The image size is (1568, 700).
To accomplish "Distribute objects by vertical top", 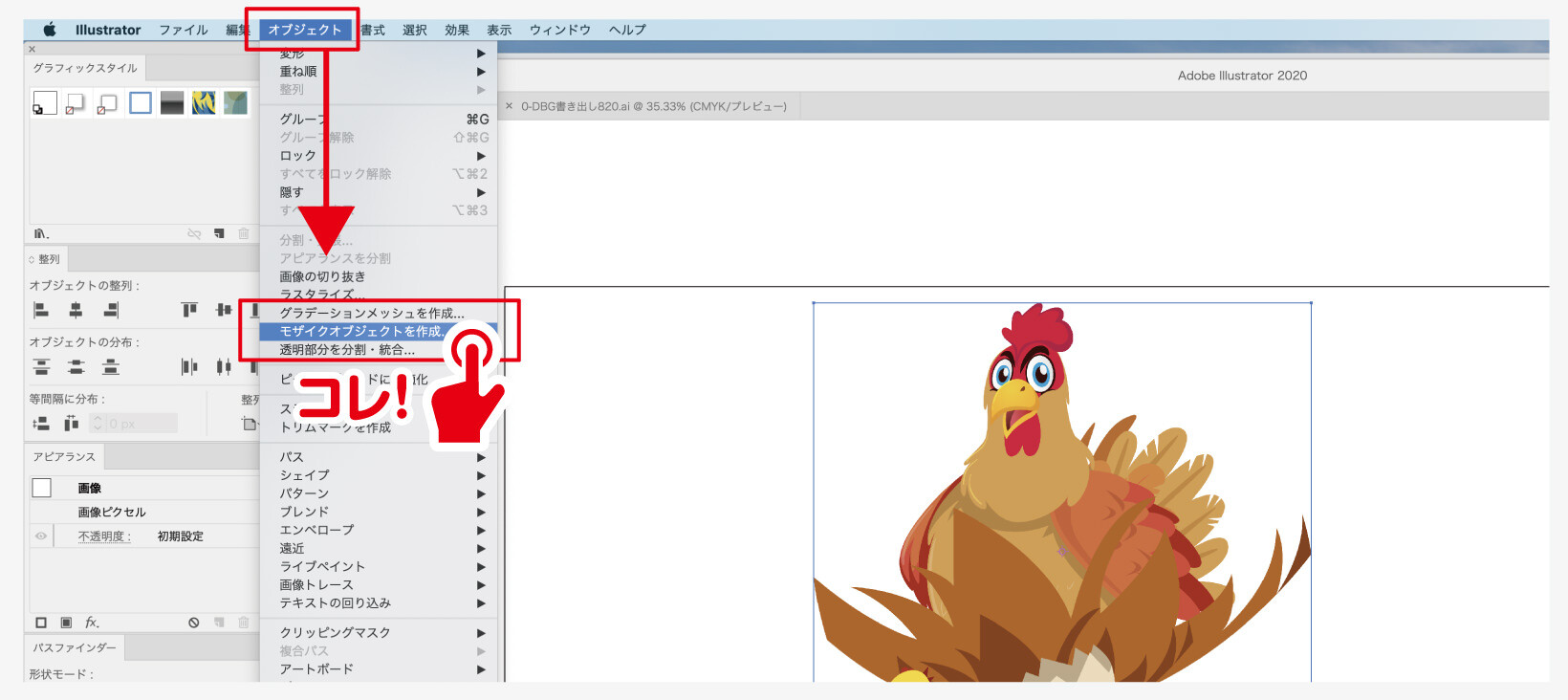I will coord(41,366).
